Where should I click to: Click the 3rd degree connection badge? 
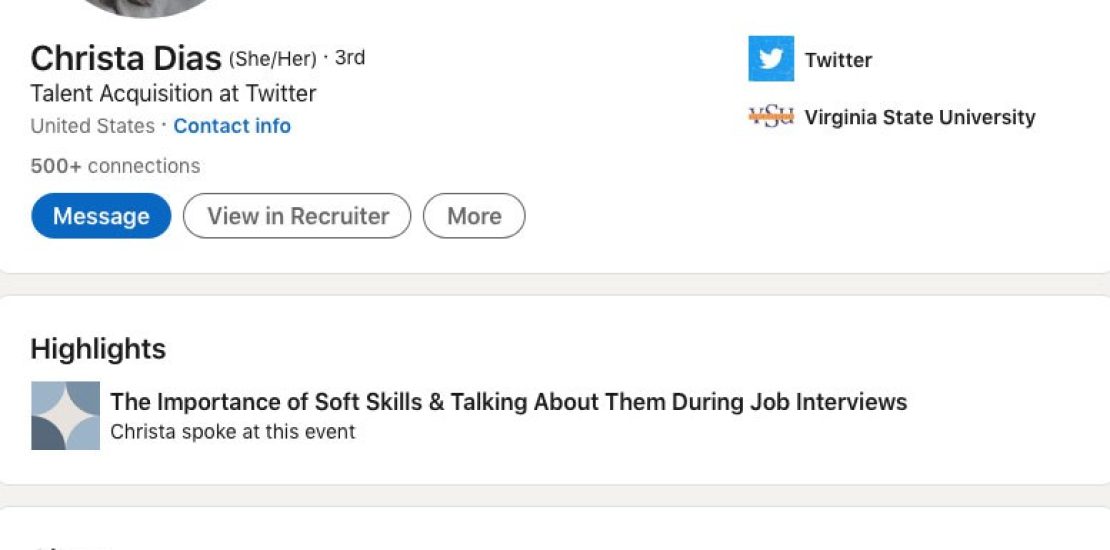point(350,58)
